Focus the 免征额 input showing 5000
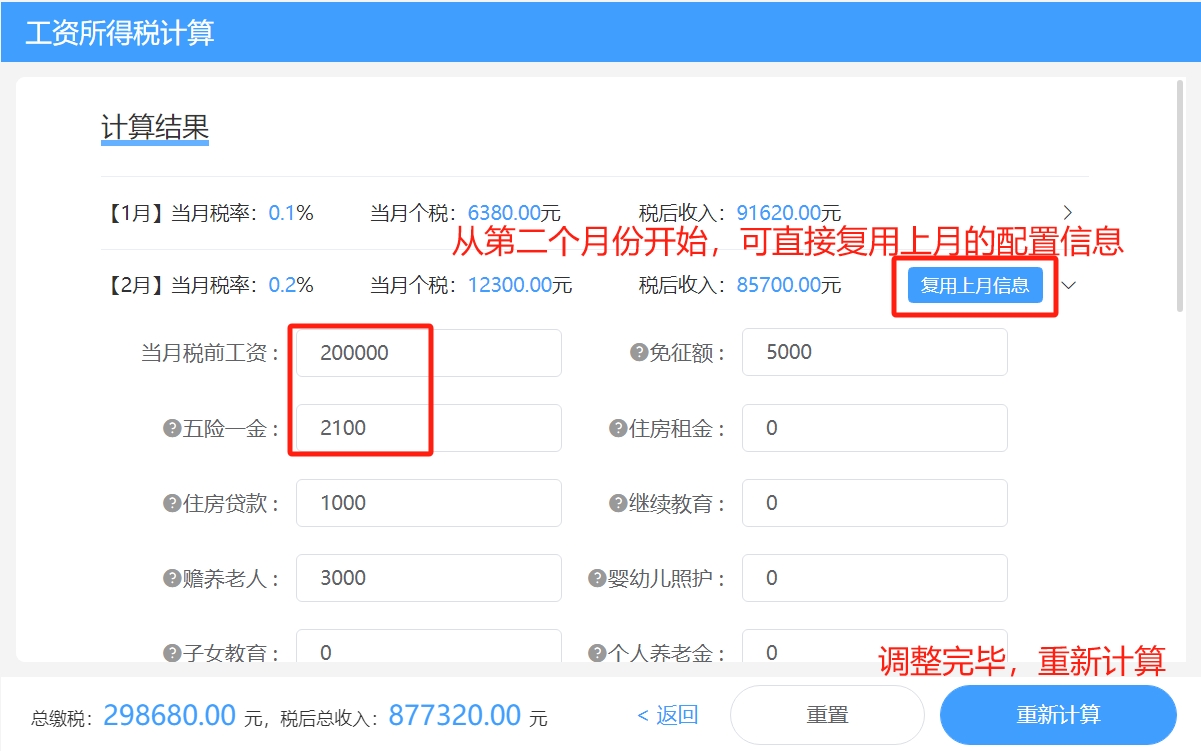The width and height of the screenshot is (1201, 751). tap(874, 353)
